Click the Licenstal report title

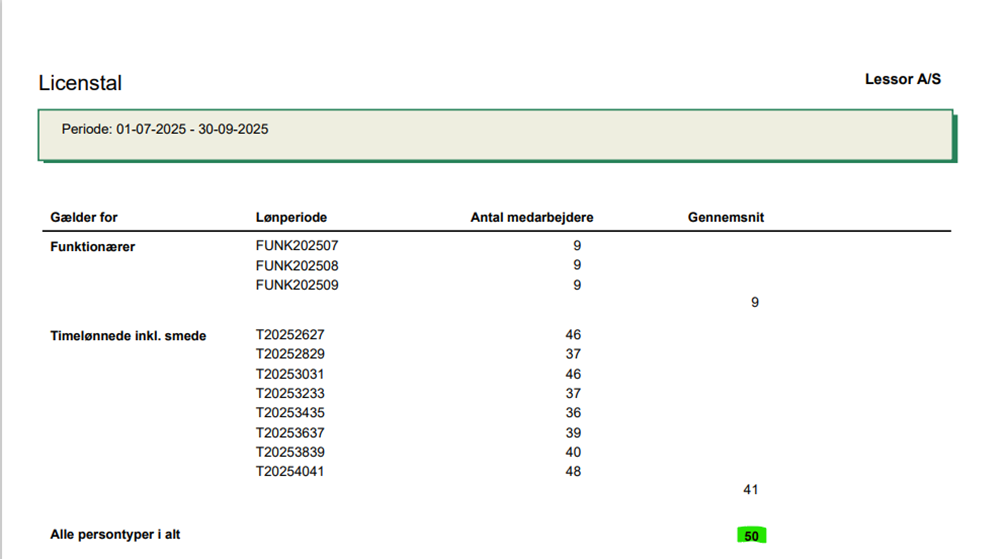point(80,84)
